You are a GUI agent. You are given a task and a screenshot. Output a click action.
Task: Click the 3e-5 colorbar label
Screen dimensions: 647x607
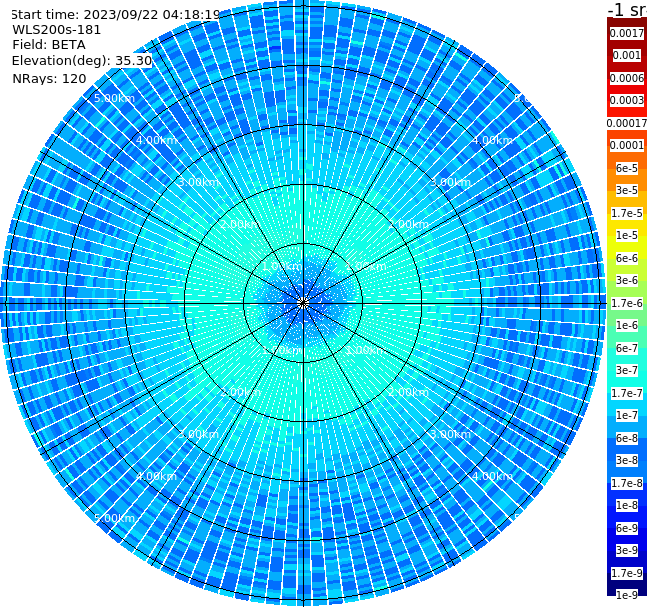[627, 190]
